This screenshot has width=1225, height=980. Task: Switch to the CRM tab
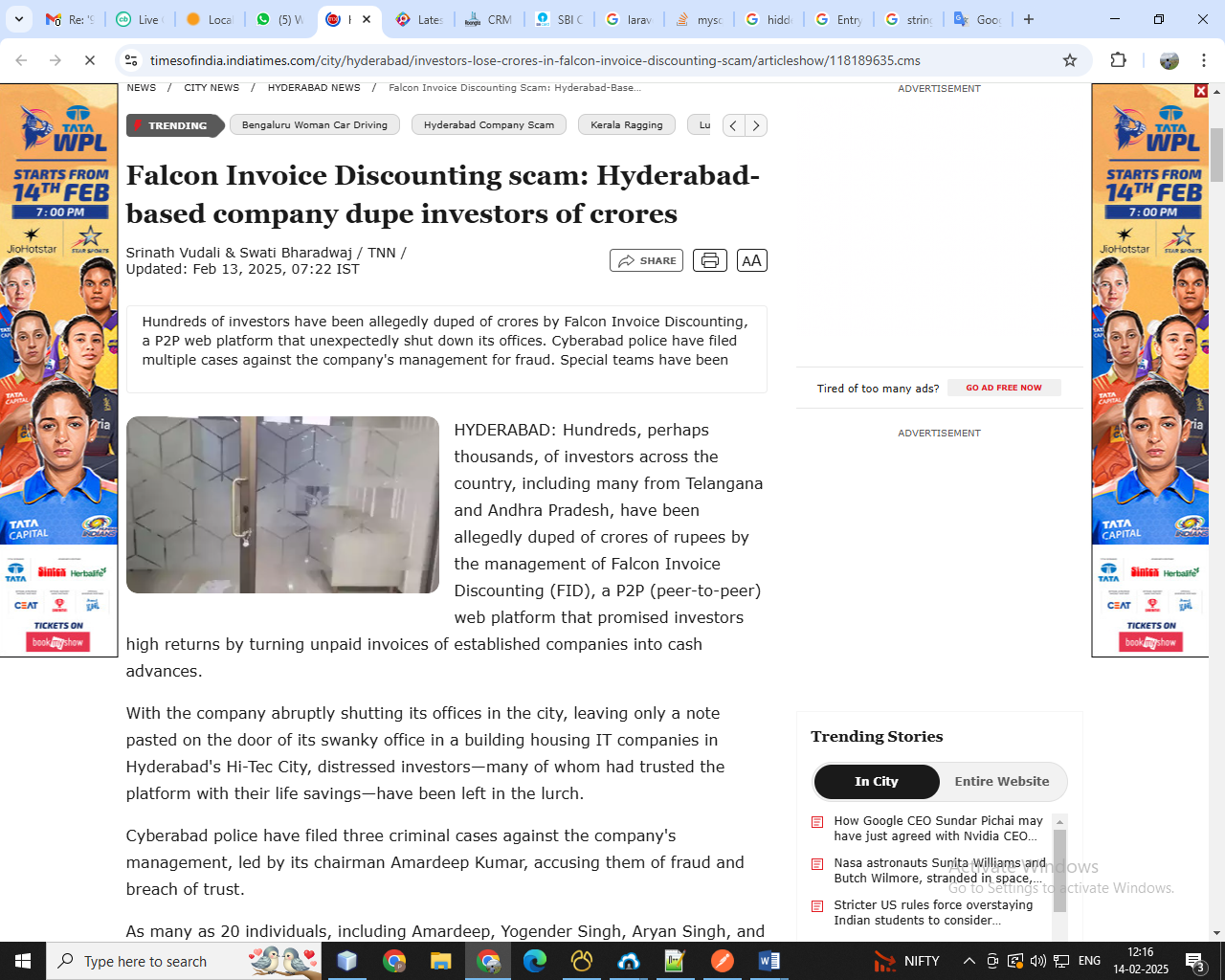(x=489, y=19)
